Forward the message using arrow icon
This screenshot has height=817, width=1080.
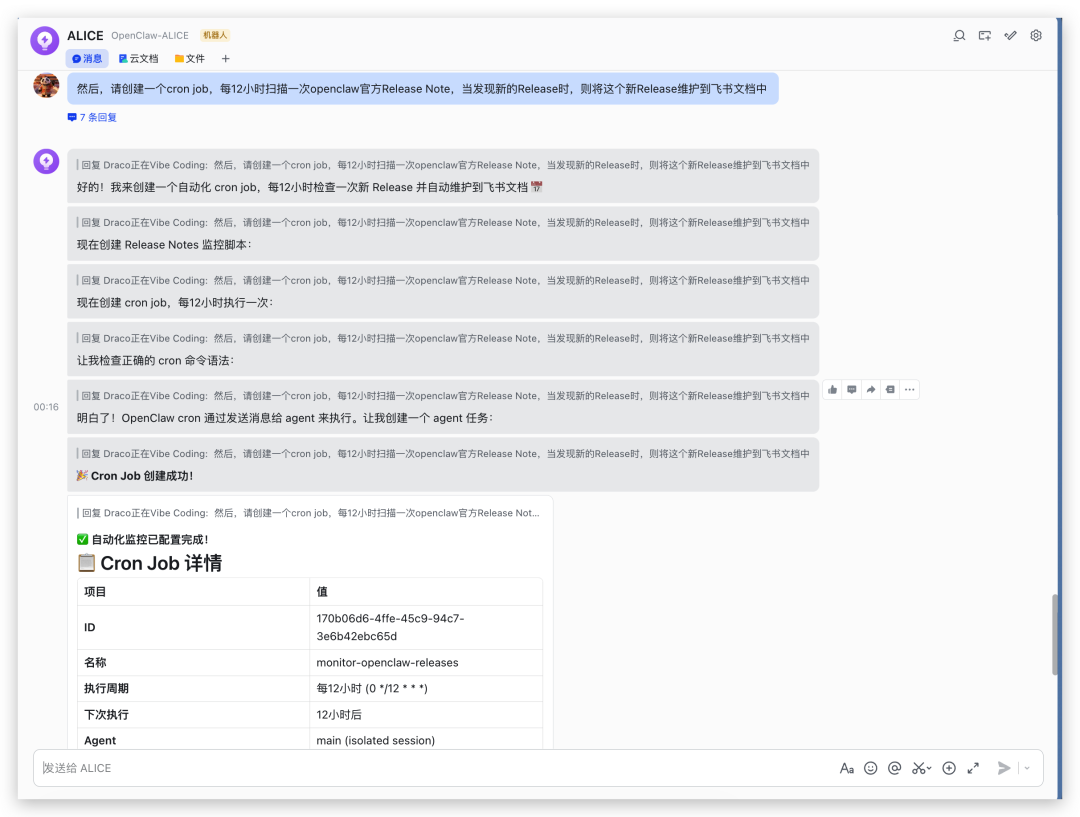[x=871, y=390]
